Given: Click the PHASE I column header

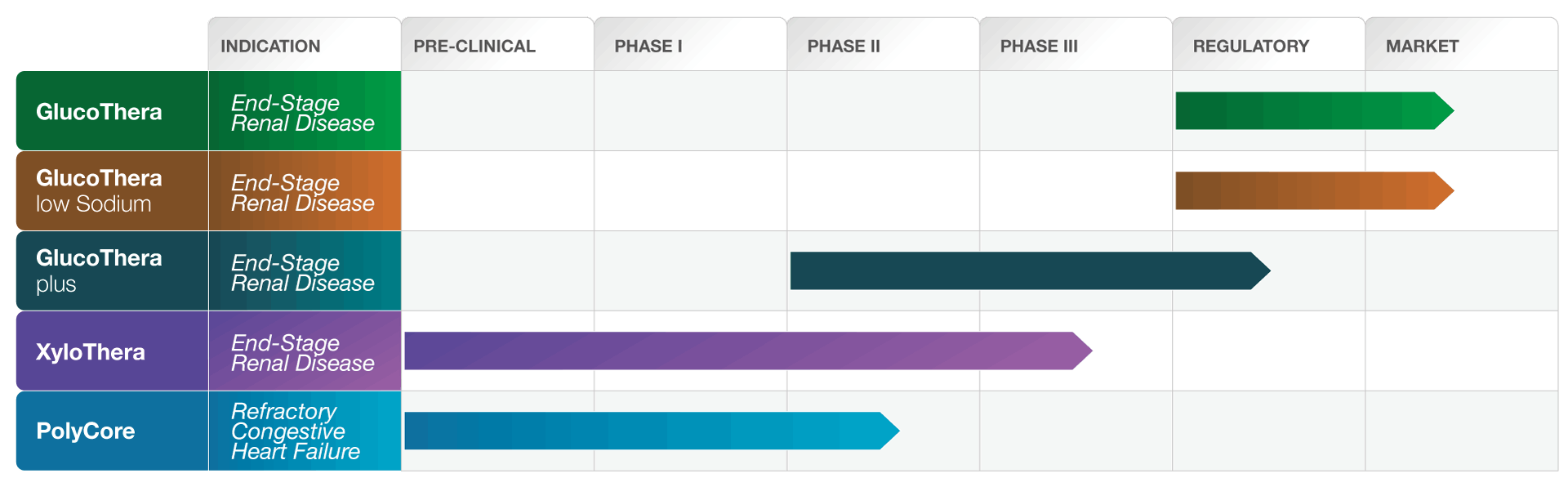Looking at the screenshot, I should coord(690,45).
